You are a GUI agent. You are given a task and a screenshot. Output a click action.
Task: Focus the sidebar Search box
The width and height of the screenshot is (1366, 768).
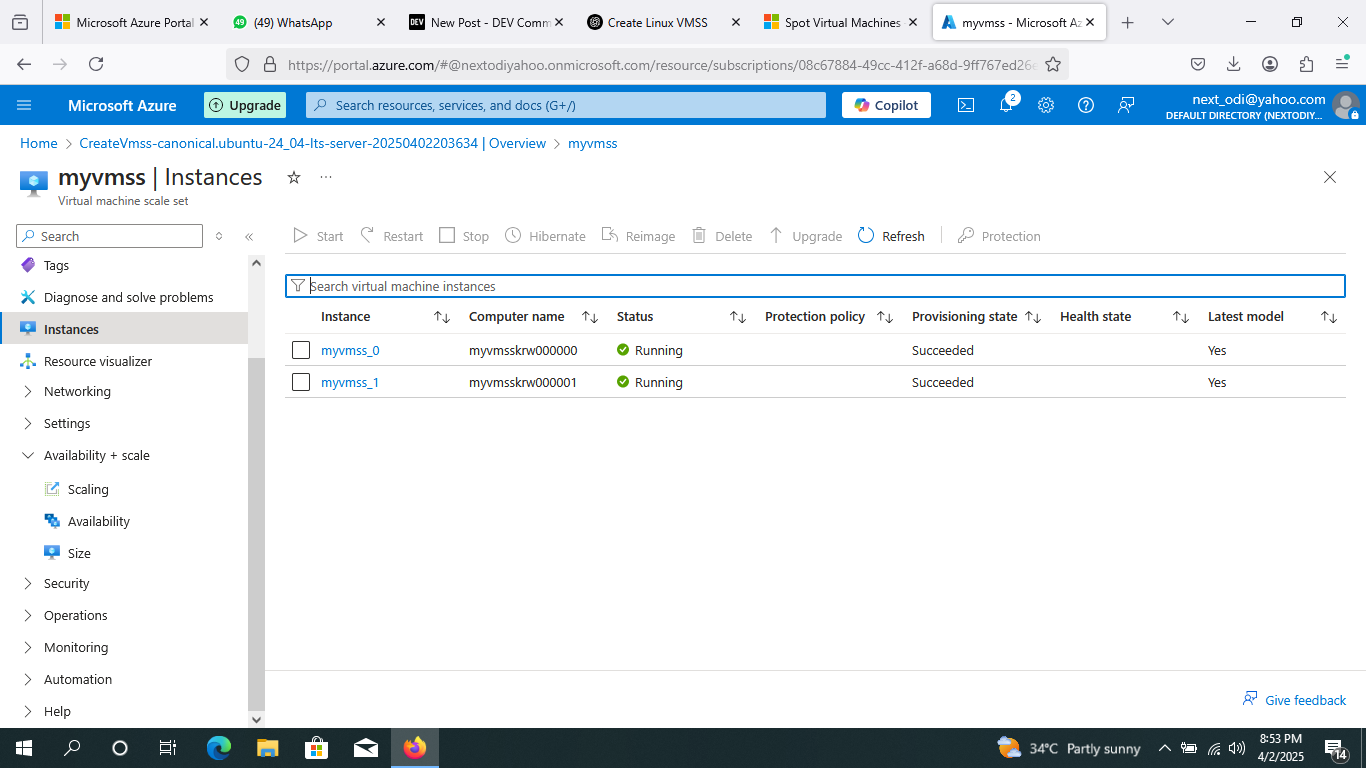coord(110,236)
